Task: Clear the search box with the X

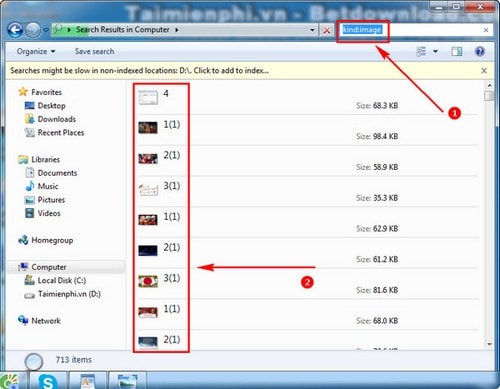Action: 486,30
